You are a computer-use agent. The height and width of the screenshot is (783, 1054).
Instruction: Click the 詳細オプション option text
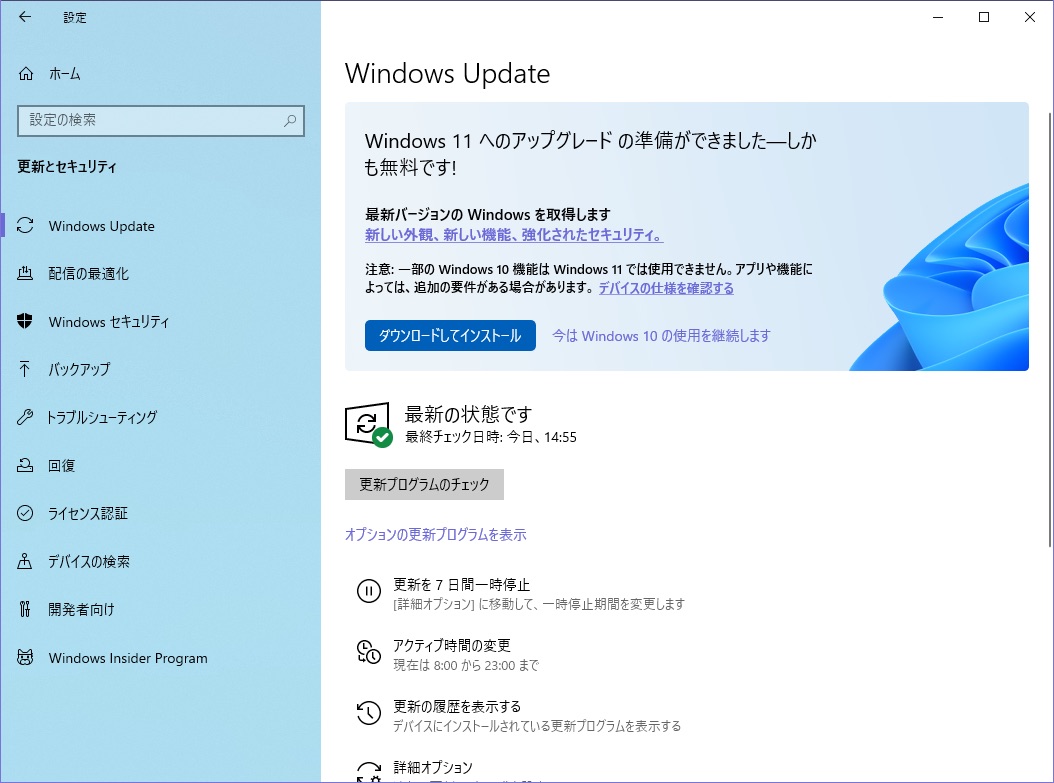coord(433,768)
